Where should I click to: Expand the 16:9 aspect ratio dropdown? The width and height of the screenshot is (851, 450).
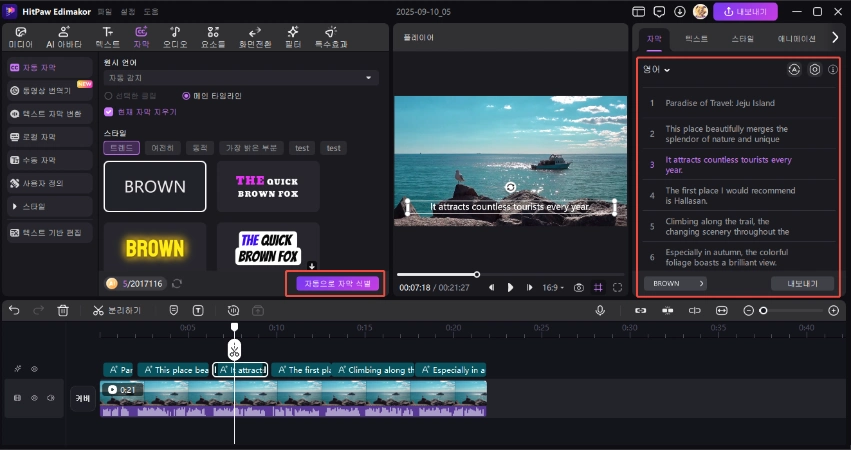coord(552,287)
